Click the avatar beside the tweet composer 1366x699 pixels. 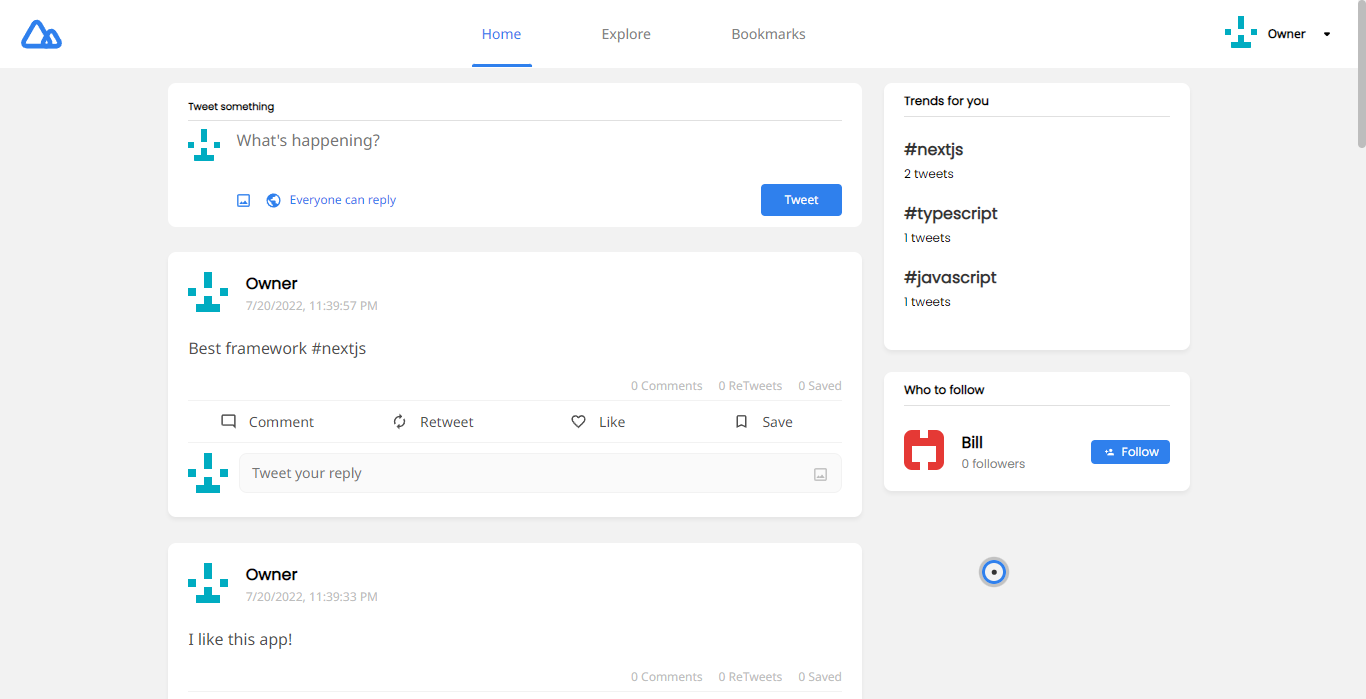coord(204,145)
